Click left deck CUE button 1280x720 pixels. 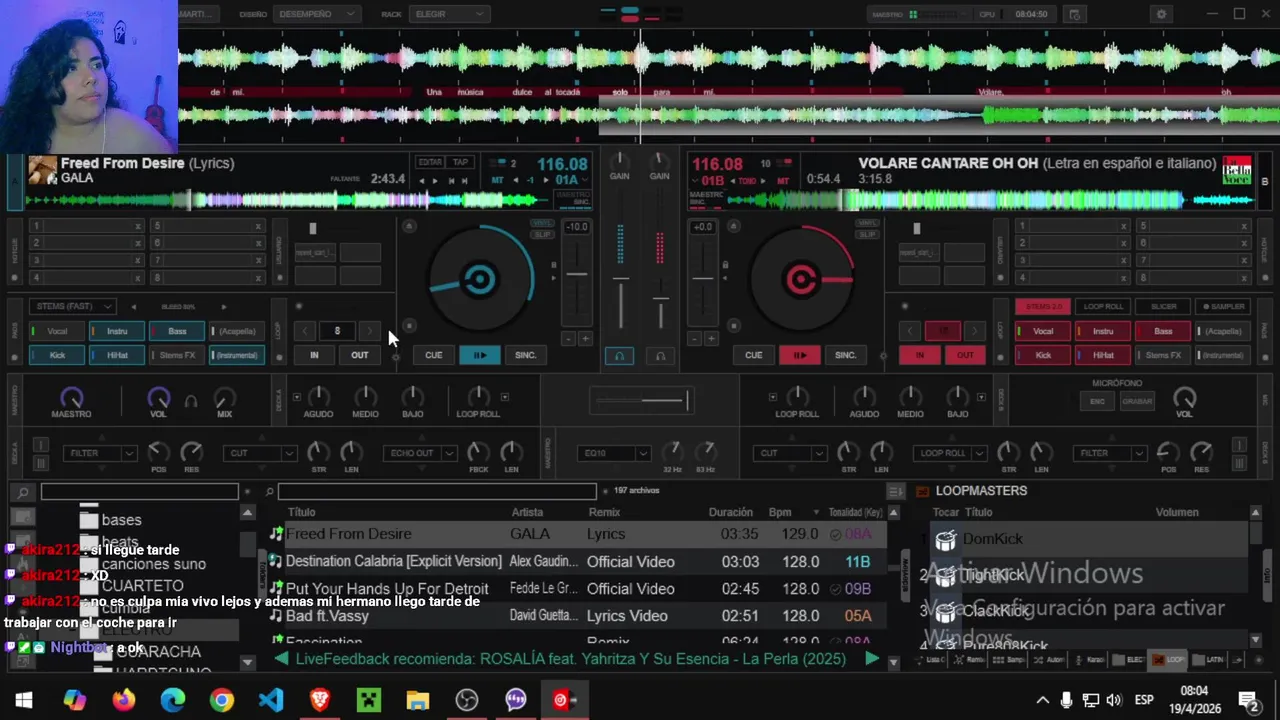pyautogui.click(x=433, y=355)
